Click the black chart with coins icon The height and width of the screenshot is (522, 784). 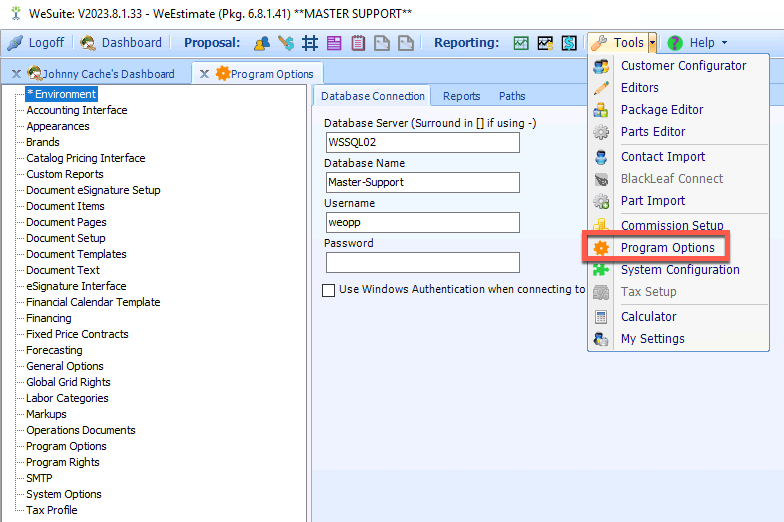click(545, 43)
